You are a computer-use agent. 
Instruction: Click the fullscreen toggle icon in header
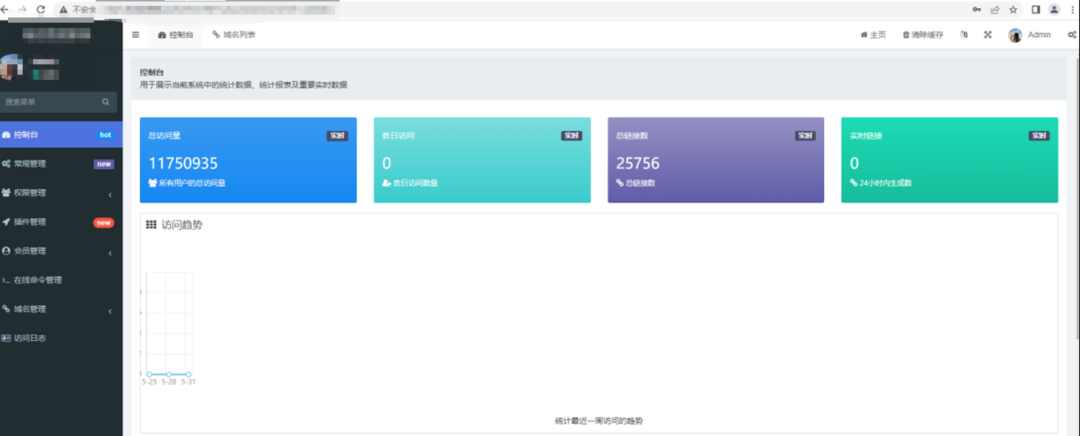click(988, 35)
